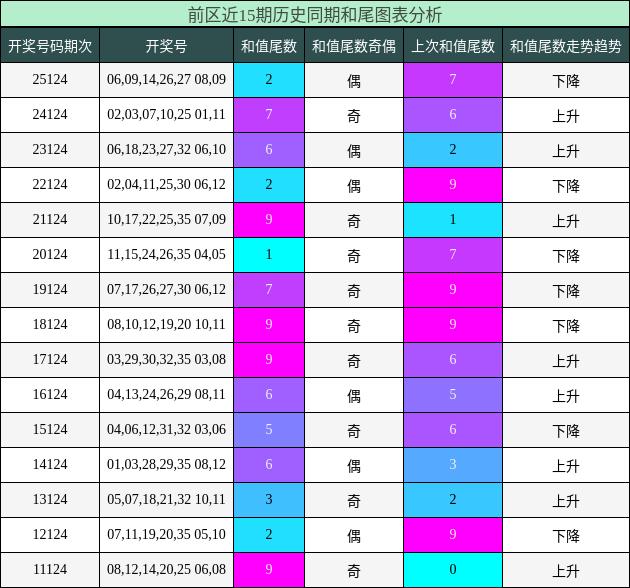Click 下降 trend cell in row 12124
630x588 pixels.
tap(566, 535)
